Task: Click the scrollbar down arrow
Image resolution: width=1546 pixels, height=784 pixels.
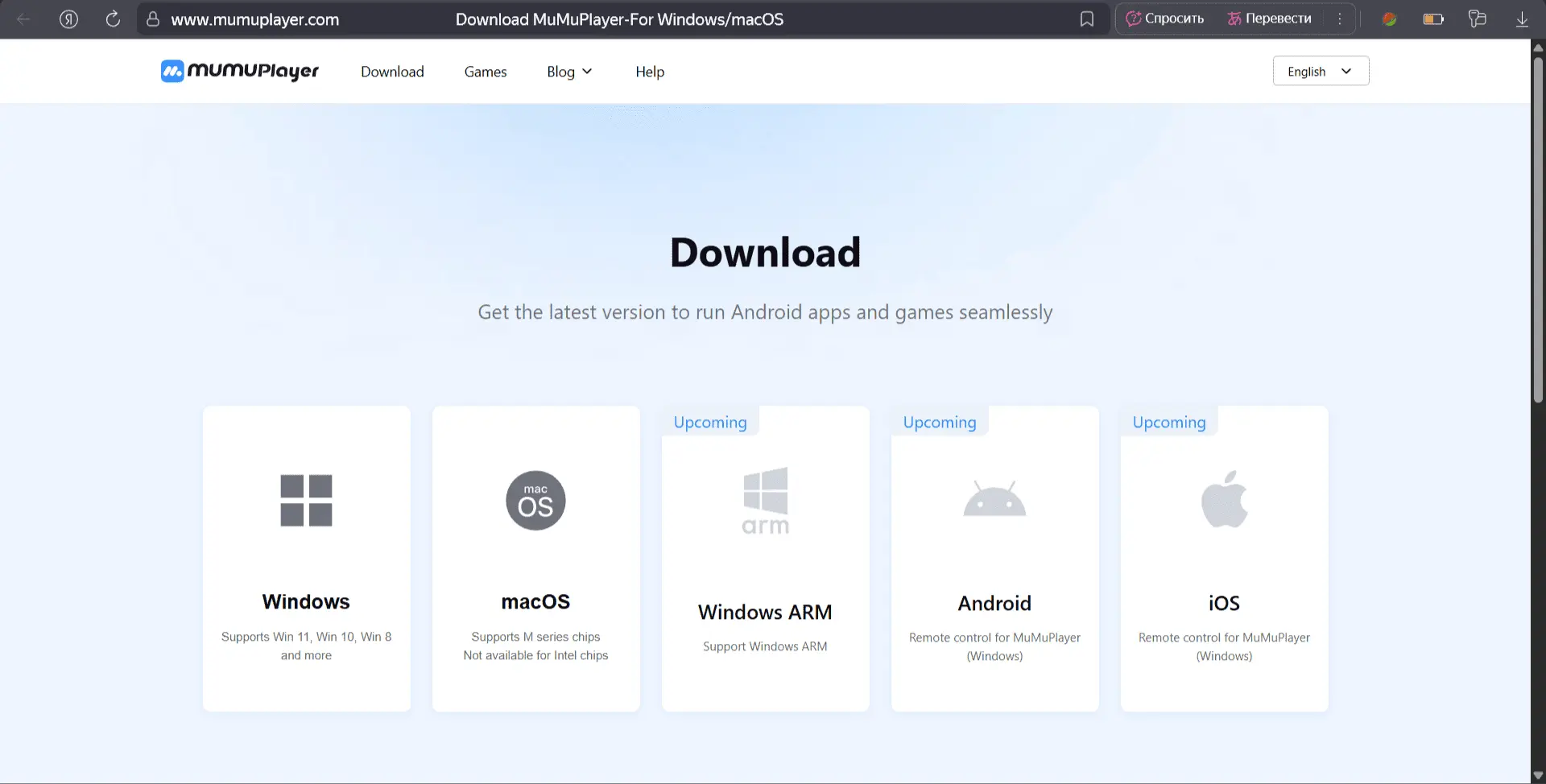Action: tap(1538, 776)
